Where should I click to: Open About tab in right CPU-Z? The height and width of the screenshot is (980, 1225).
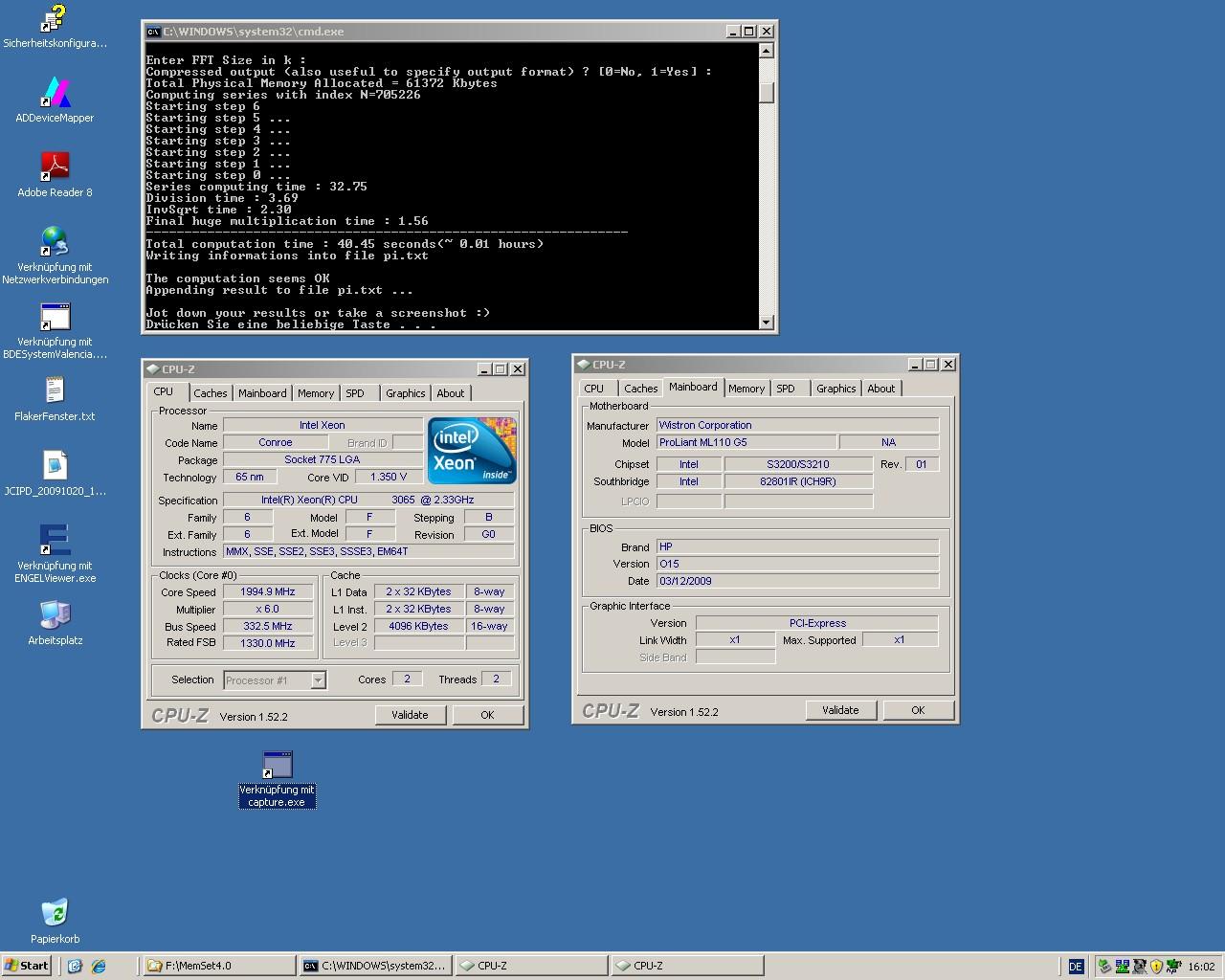click(881, 389)
